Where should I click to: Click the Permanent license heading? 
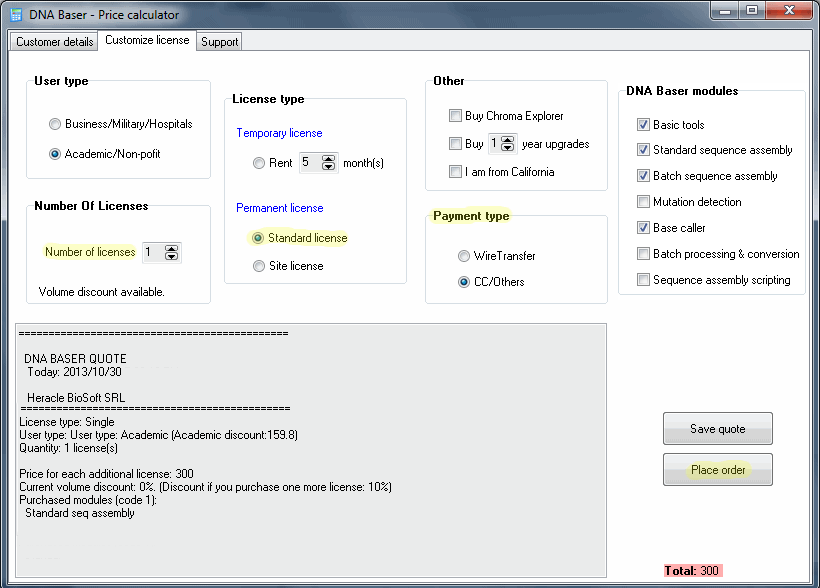click(x=280, y=208)
